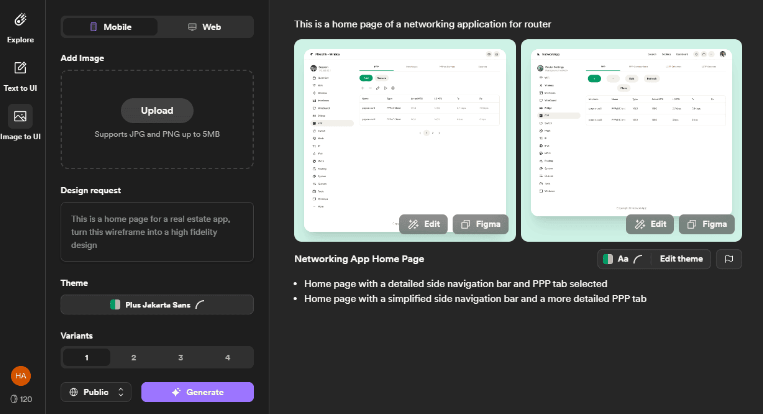Click the Networking App Home Page title
The width and height of the screenshot is (763, 414).
pos(359,259)
